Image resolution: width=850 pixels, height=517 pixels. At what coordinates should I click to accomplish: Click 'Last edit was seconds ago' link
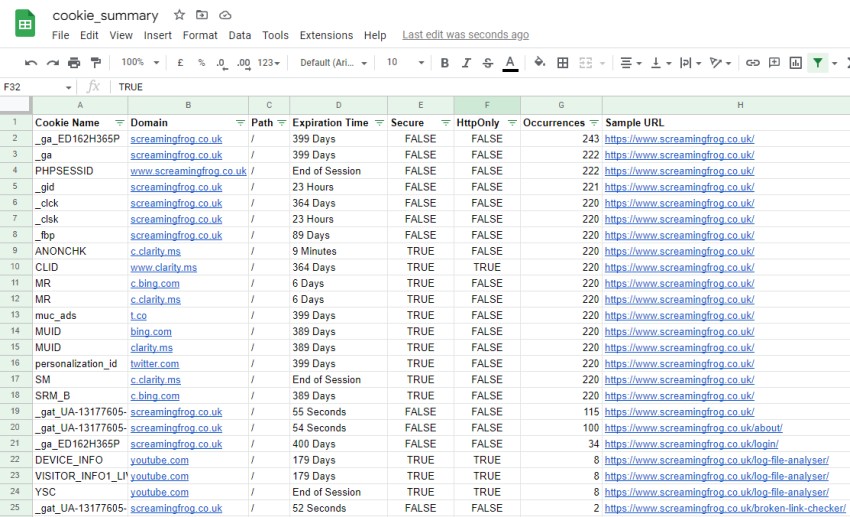pyautogui.click(x=465, y=35)
